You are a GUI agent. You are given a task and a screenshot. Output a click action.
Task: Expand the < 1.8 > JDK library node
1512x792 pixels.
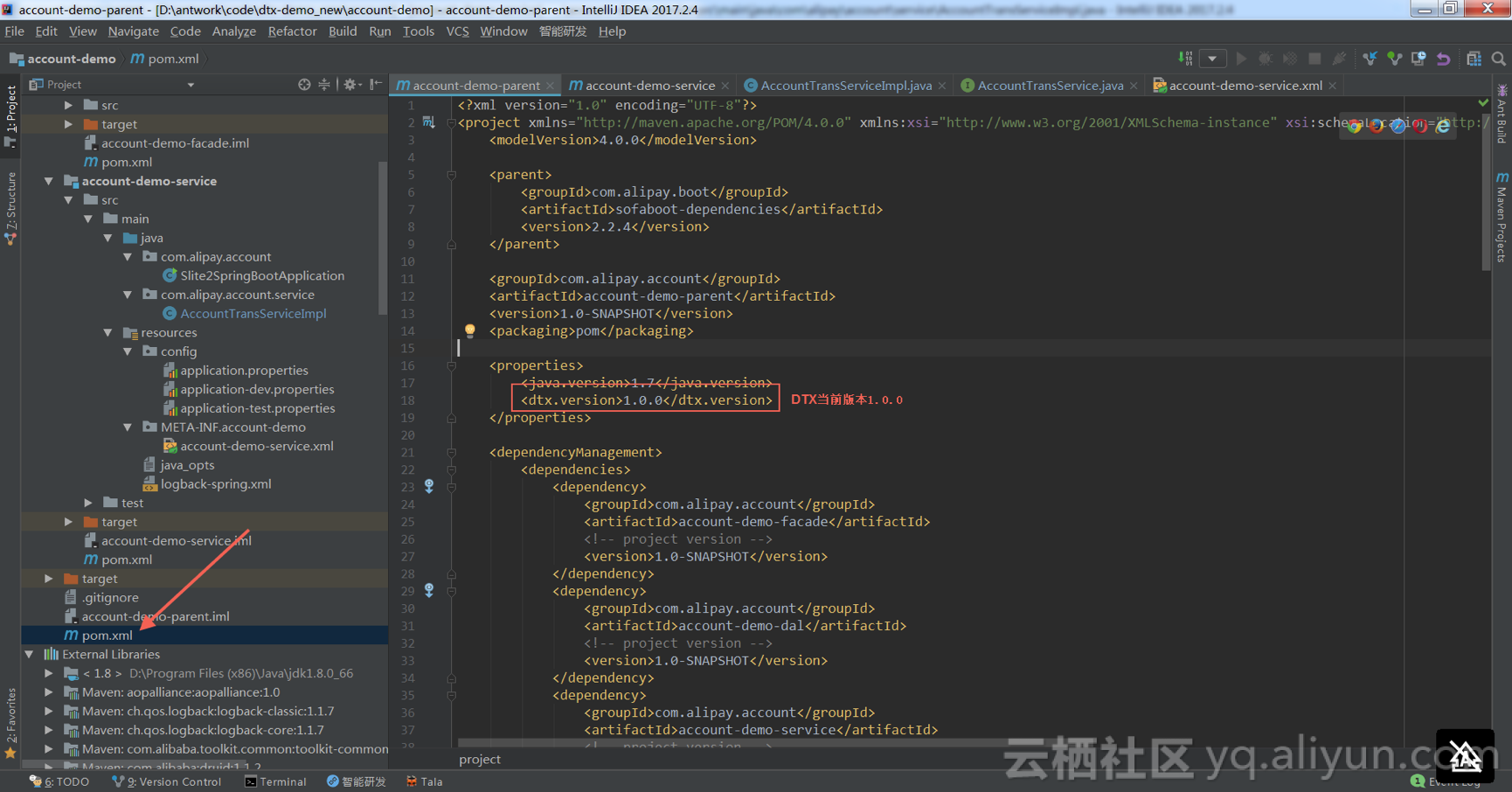(x=49, y=673)
